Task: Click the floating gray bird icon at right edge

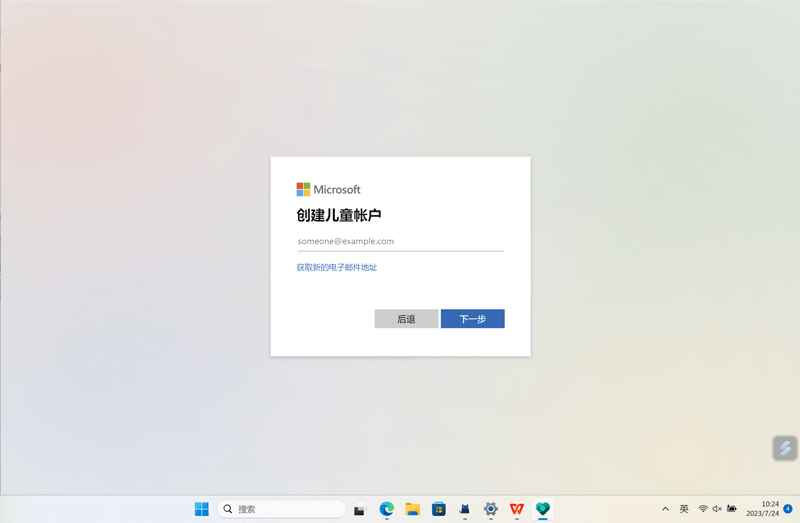Action: click(785, 449)
